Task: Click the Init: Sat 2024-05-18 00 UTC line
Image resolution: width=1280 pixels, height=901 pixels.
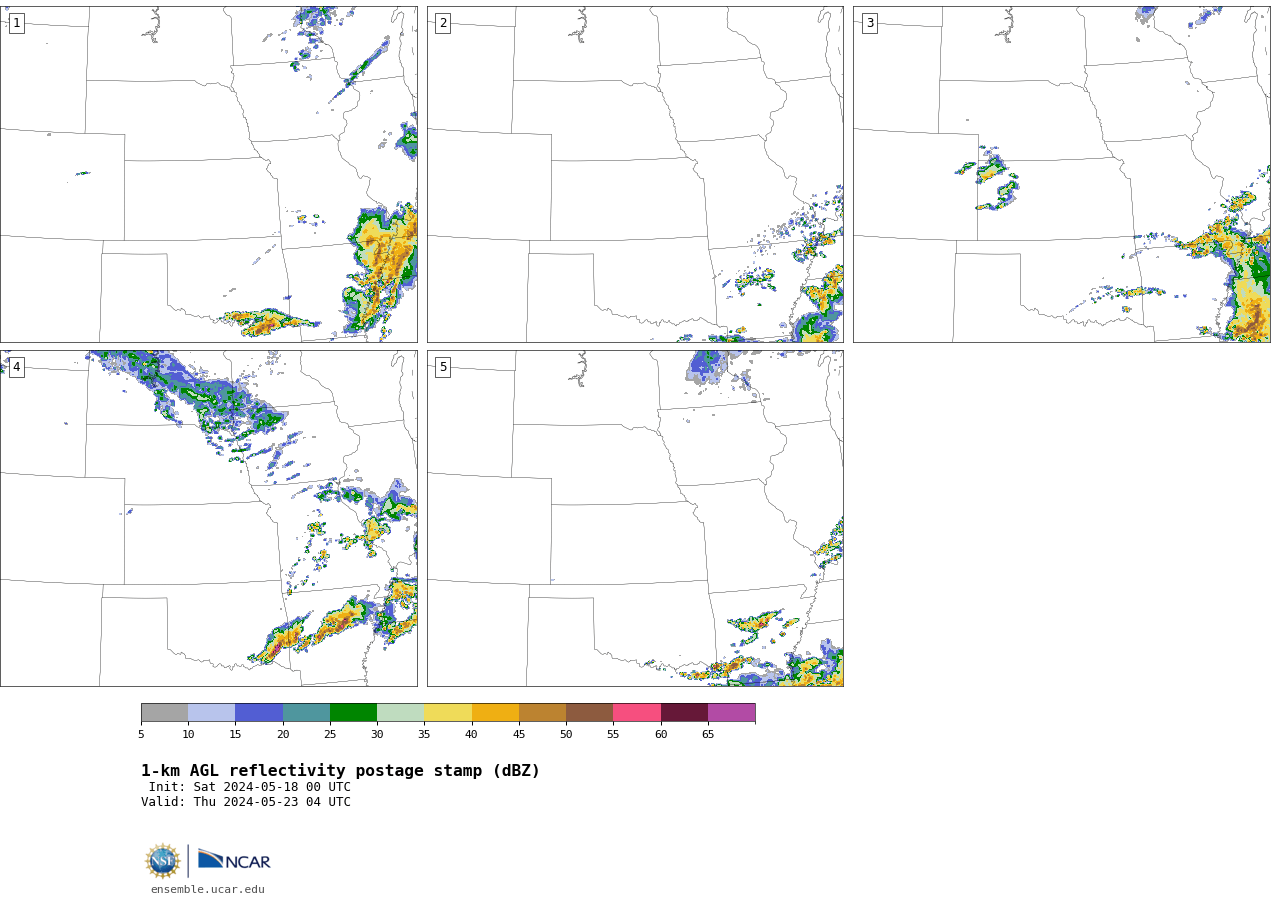Action: coord(250,787)
